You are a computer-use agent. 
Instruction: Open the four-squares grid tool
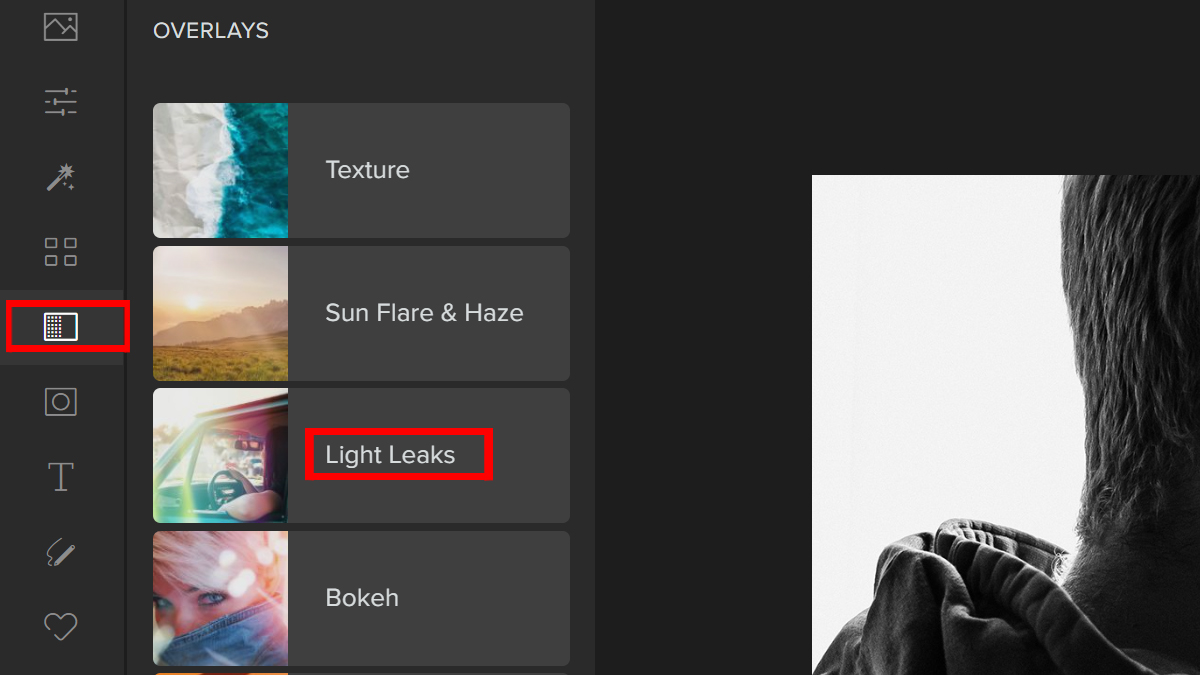(61, 252)
